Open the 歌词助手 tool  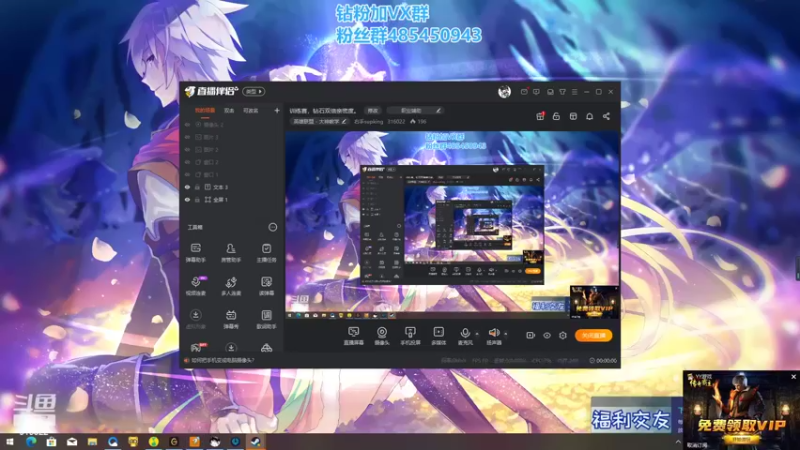266,319
